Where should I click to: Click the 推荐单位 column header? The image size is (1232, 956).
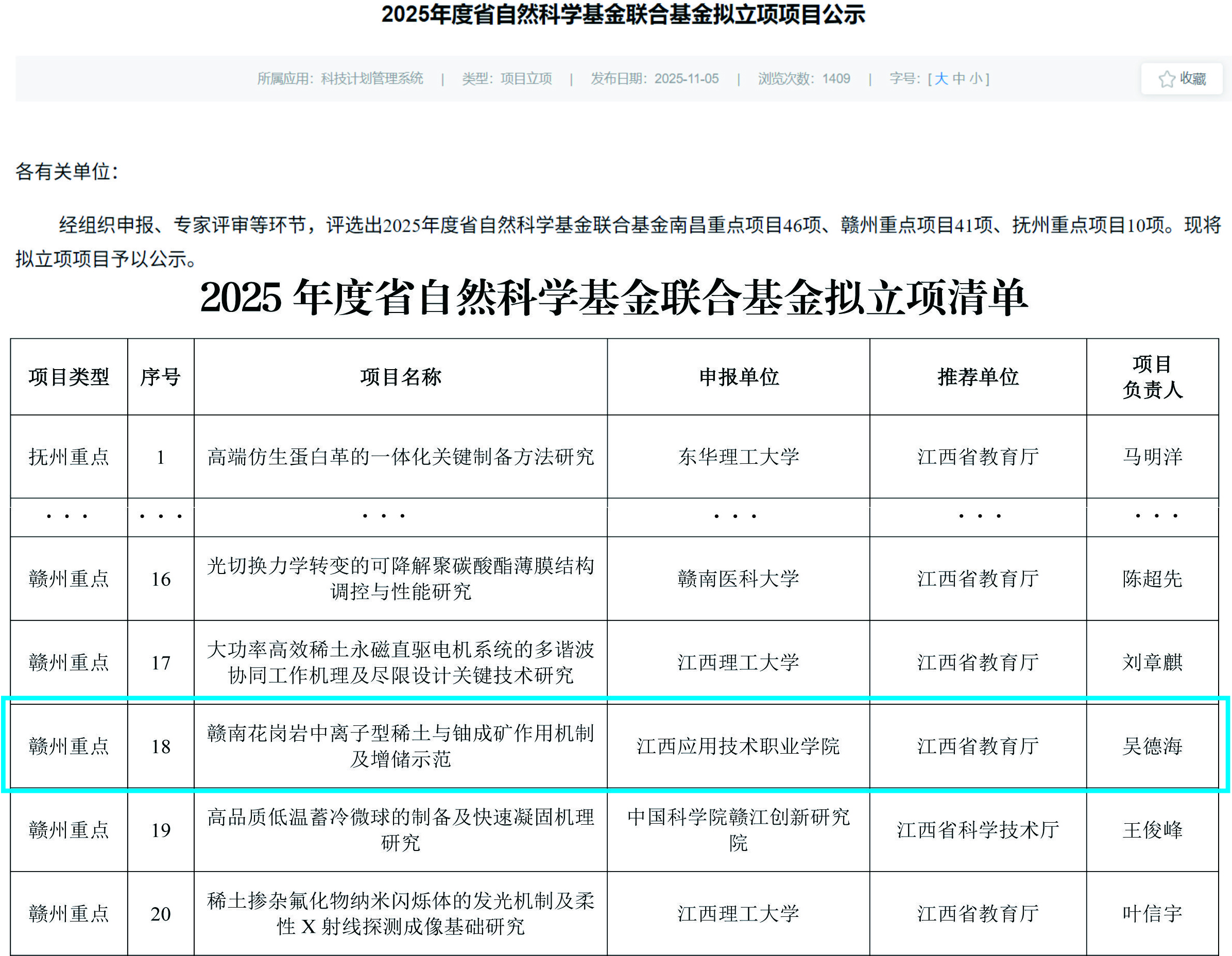point(978,377)
